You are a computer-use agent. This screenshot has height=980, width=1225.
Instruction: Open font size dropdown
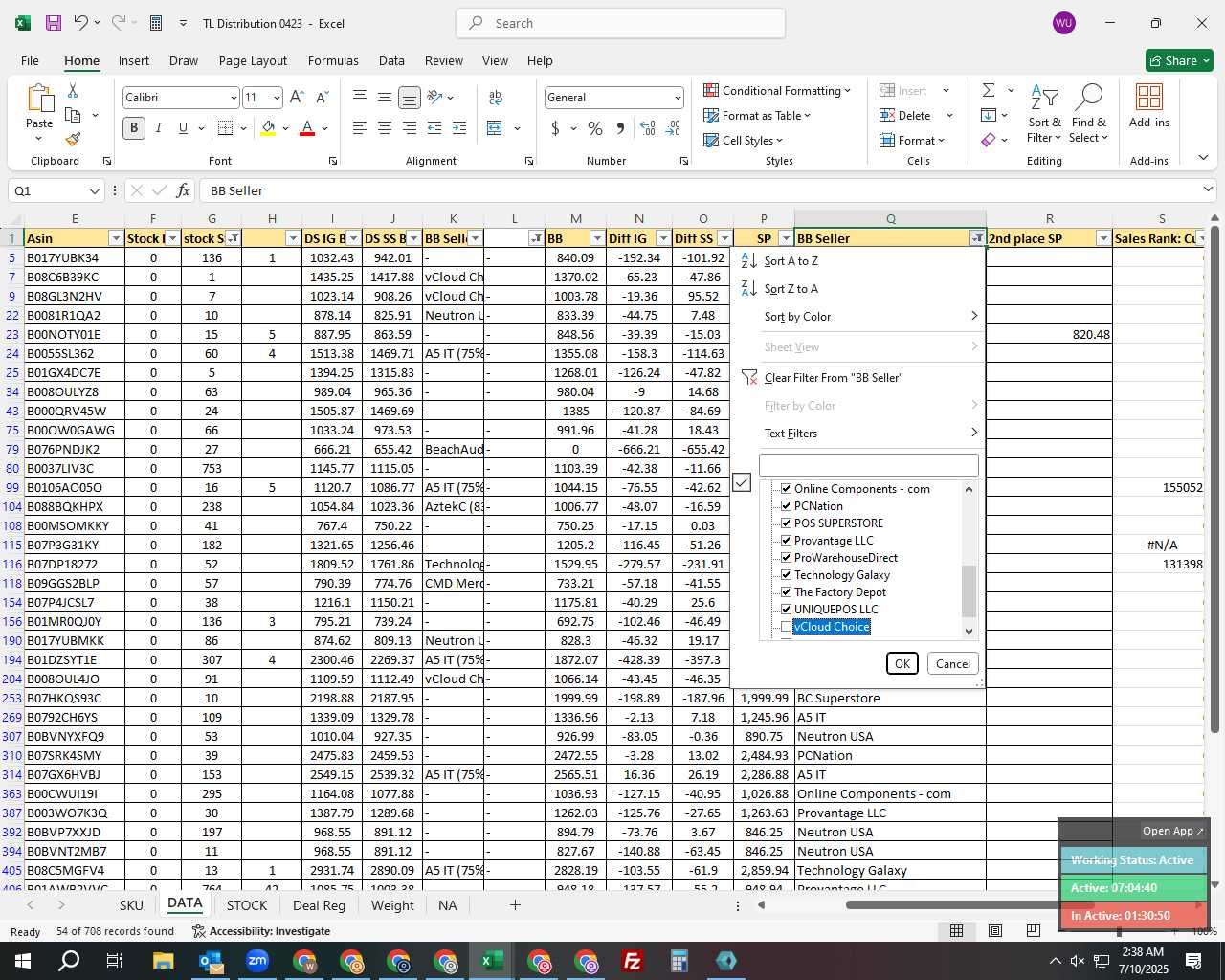pos(277,98)
